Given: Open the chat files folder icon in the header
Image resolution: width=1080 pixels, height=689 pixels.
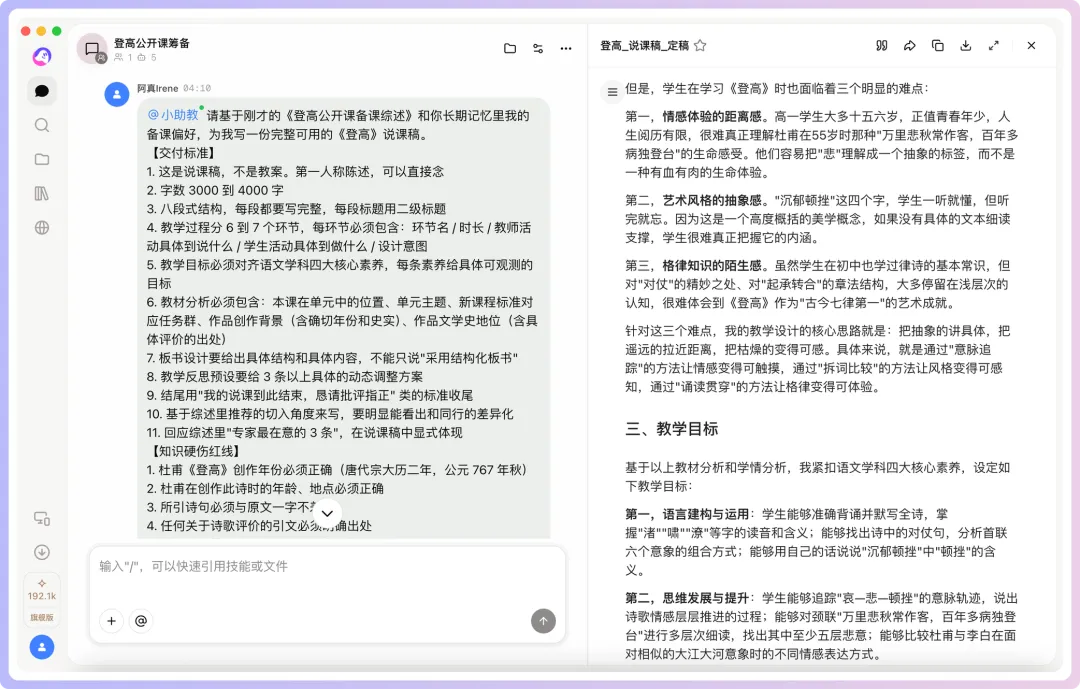Looking at the screenshot, I should click(x=510, y=48).
